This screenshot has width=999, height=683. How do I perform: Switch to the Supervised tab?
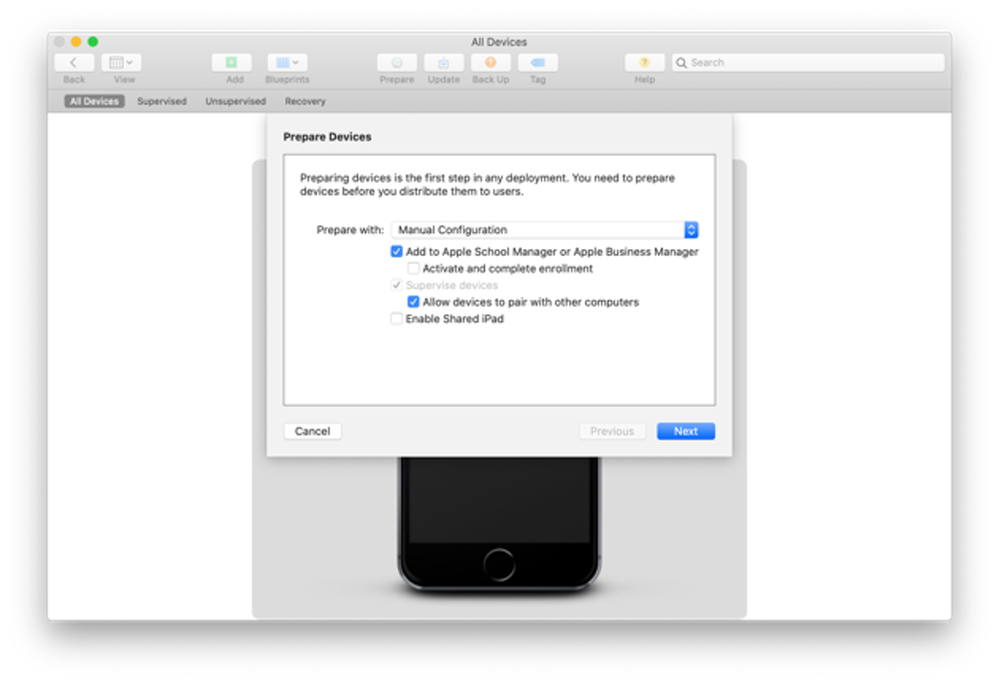161,101
